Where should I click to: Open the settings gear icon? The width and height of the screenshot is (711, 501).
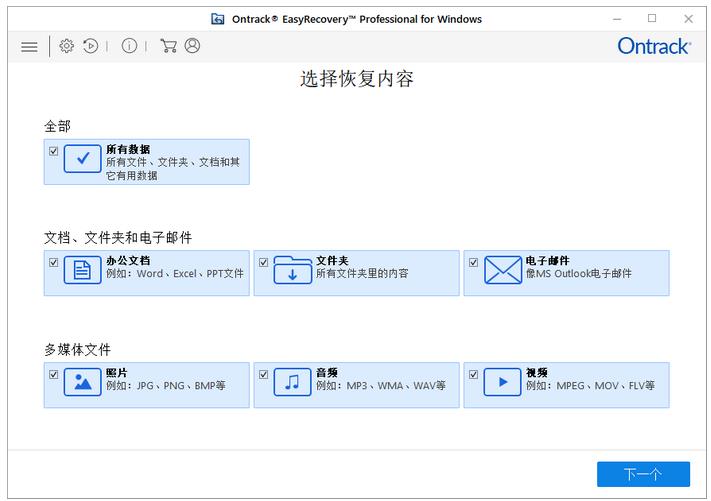[x=66, y=46]
